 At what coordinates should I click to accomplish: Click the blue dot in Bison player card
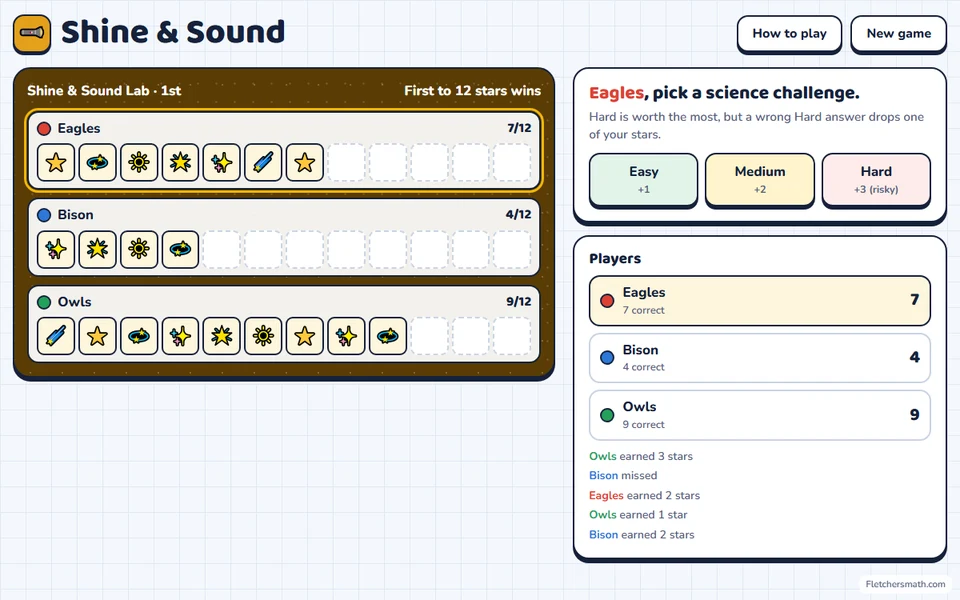click(607, 358)
